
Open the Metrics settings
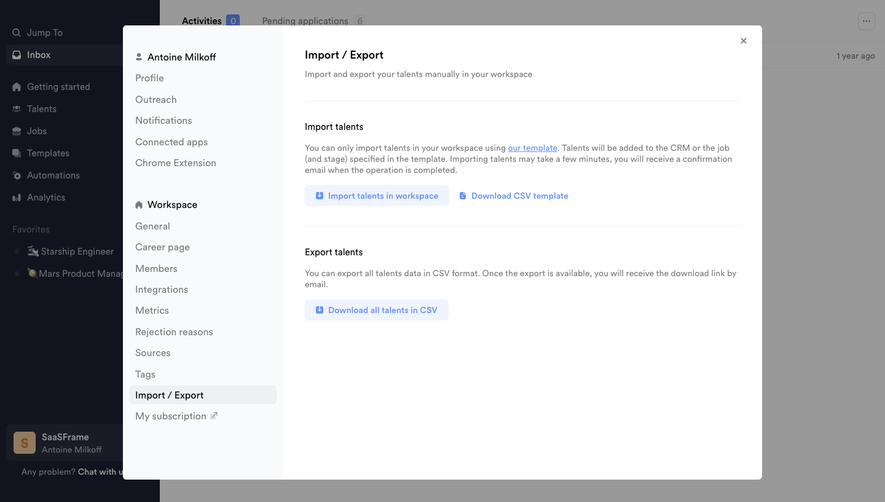click(152, 310)
